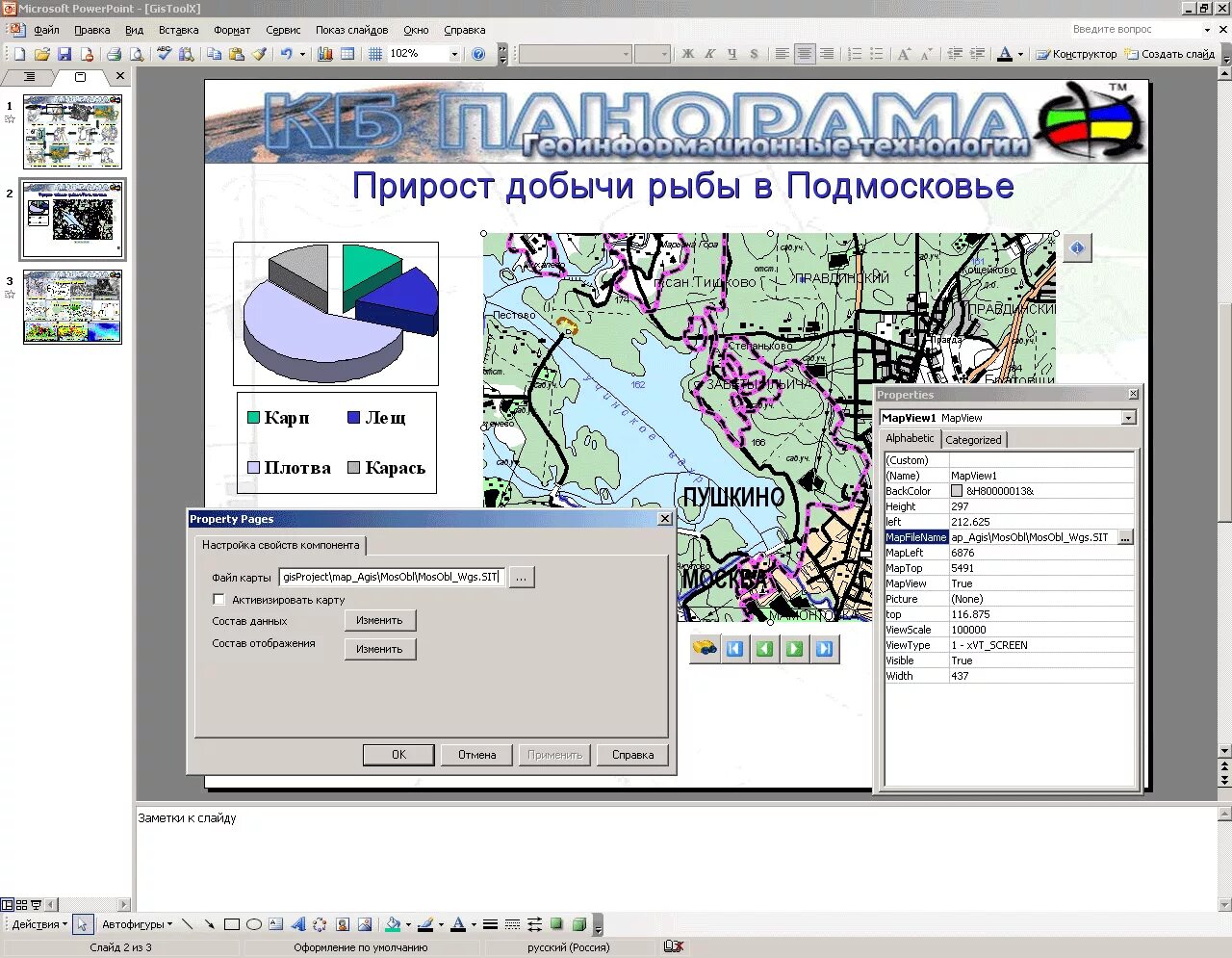Select slide 3 thumbnail
The height and width of the screenshot is (958, 1232).
tap(72, 307)
